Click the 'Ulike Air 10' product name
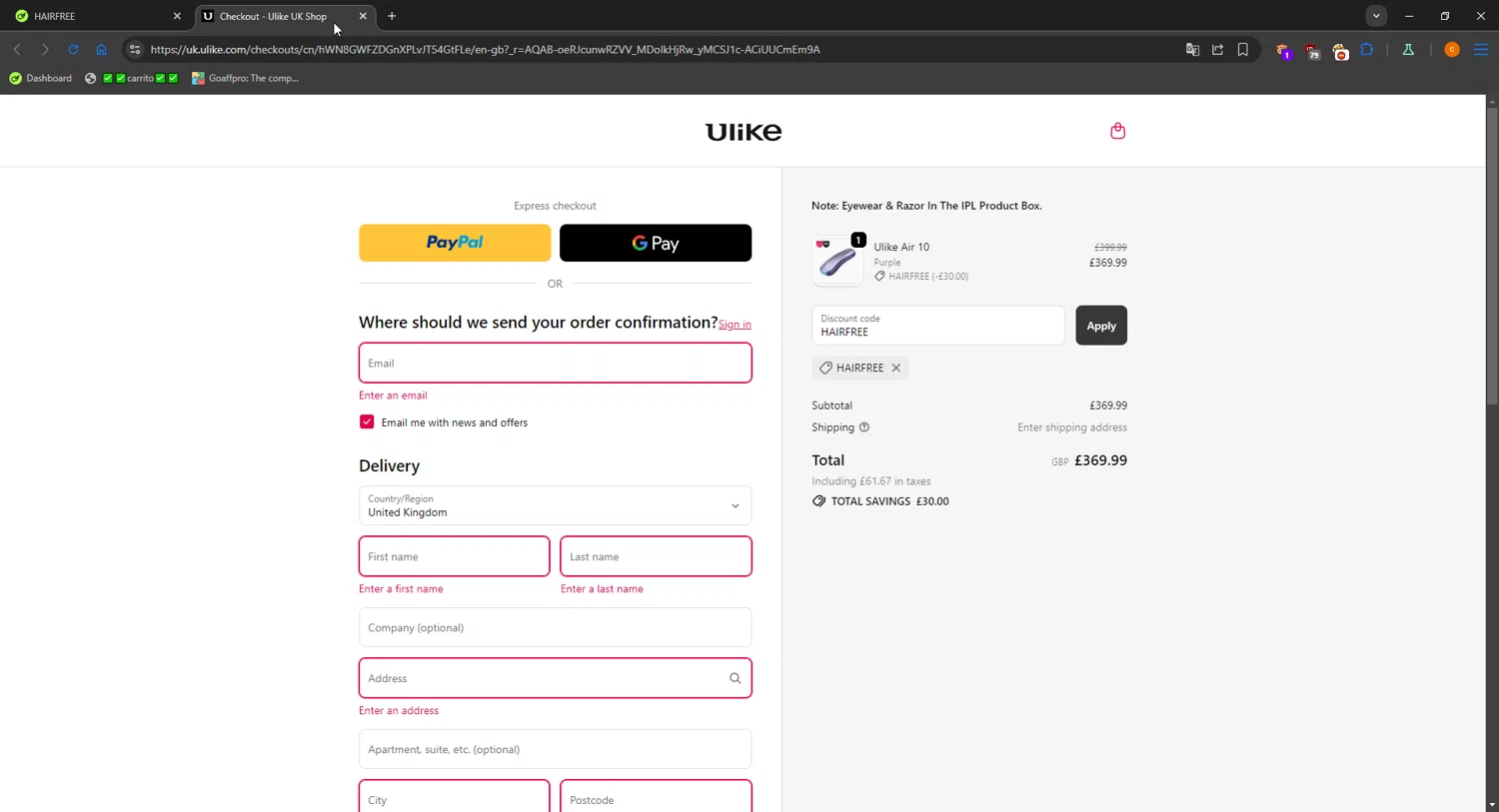Screen dimensions: 1499x812 click(x=901, y=247)
